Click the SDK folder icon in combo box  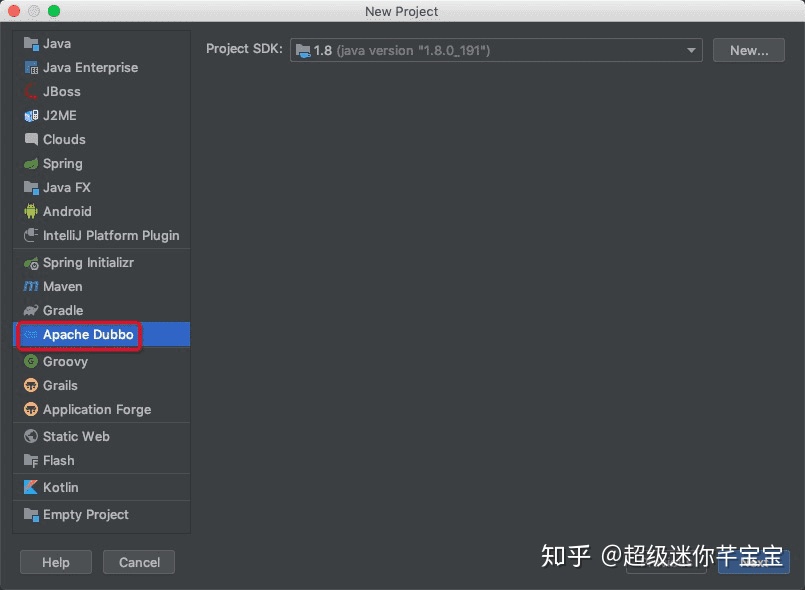pyautogui.click(x=303, y=51)
